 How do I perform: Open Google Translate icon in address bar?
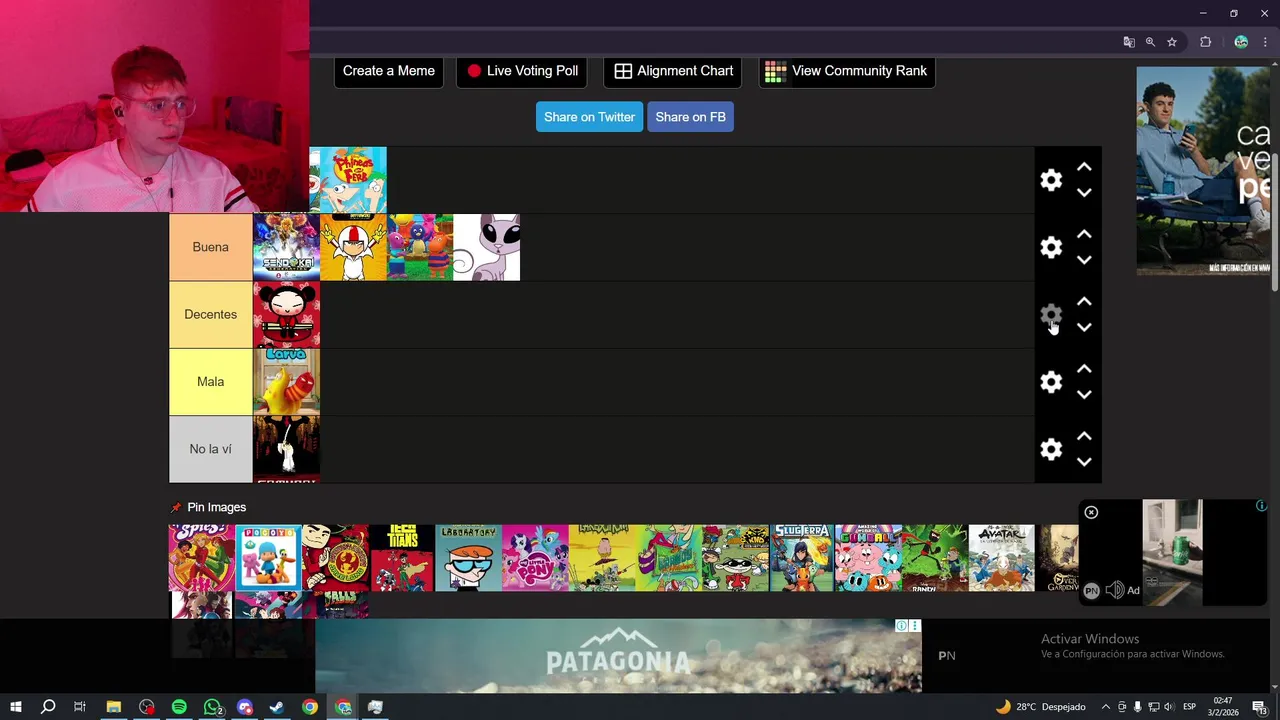point(1129,42)
